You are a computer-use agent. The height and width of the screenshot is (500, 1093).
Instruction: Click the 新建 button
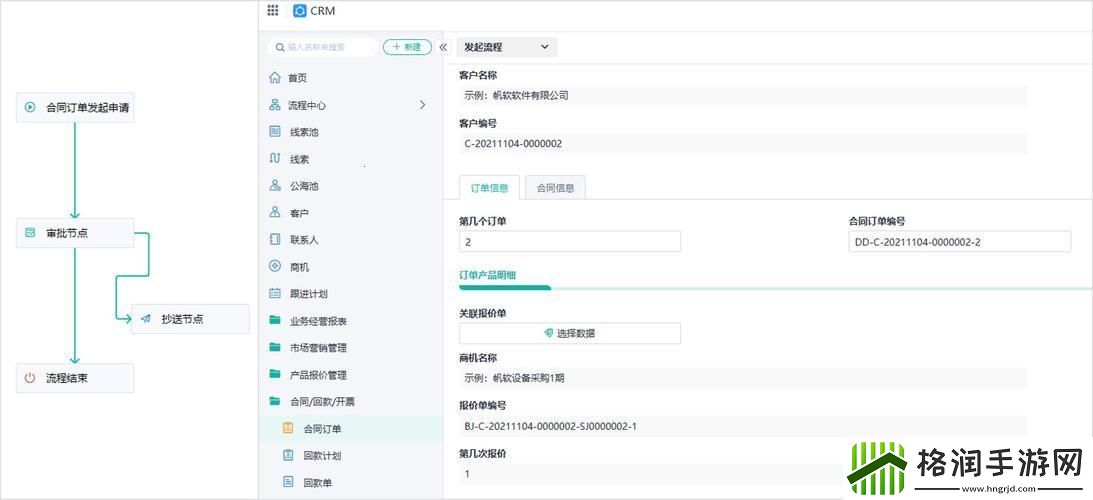tap(407, 47)
